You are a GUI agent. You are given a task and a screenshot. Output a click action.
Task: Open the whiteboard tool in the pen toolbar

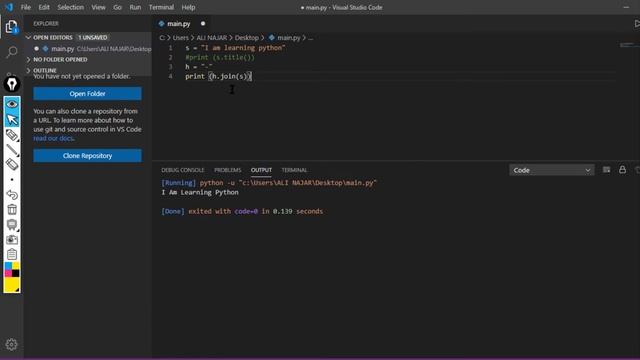click(x=12, y=224)
